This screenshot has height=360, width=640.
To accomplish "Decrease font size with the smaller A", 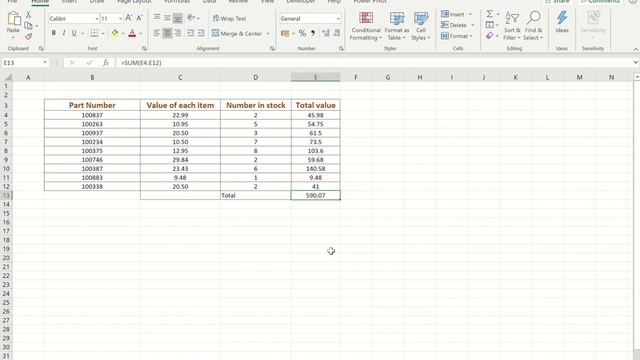I will click(x=139, y=18).
